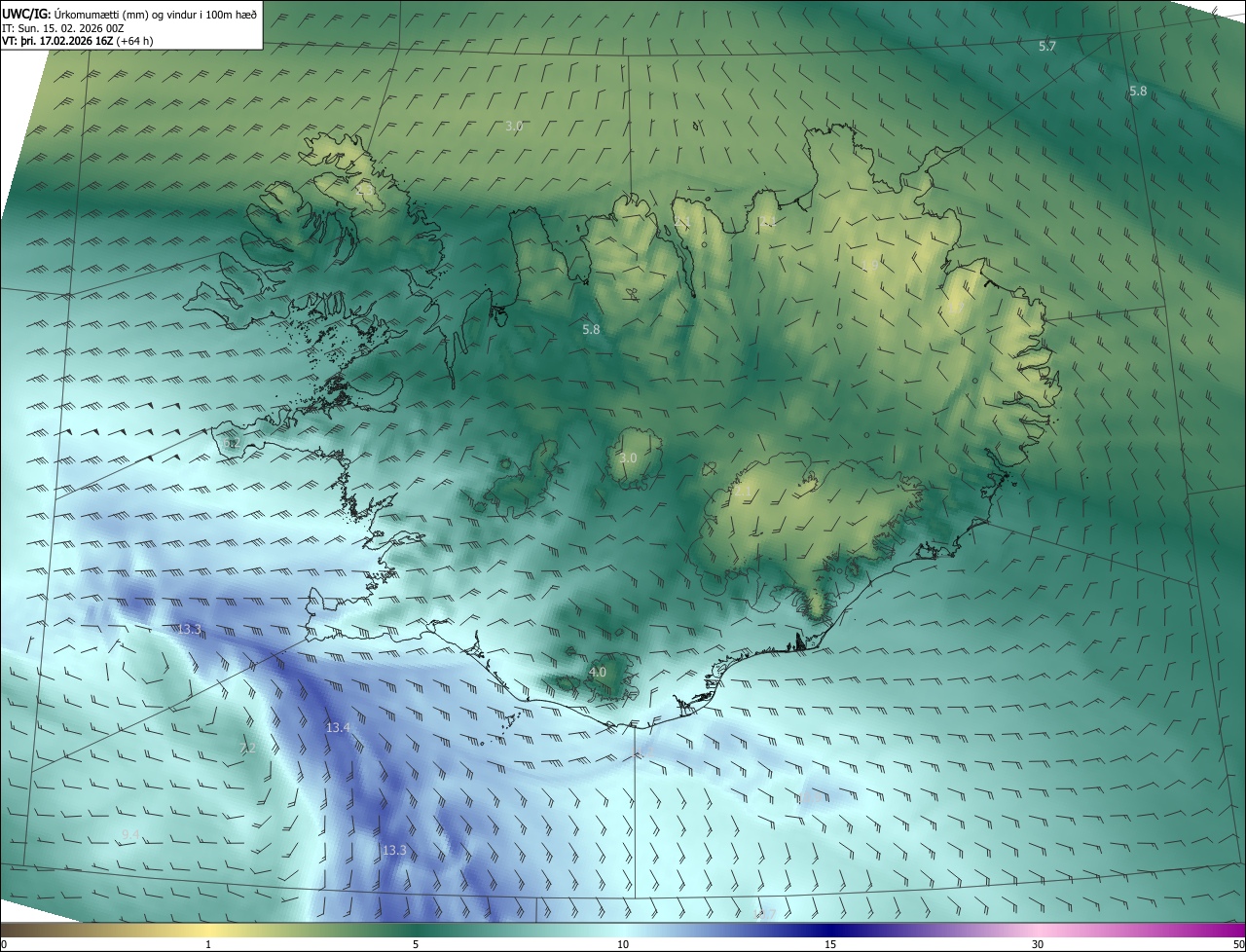Click the valid time 'VT: þri. 17.02.2026 16Z (+64 h)'

(x=78, y=41)
